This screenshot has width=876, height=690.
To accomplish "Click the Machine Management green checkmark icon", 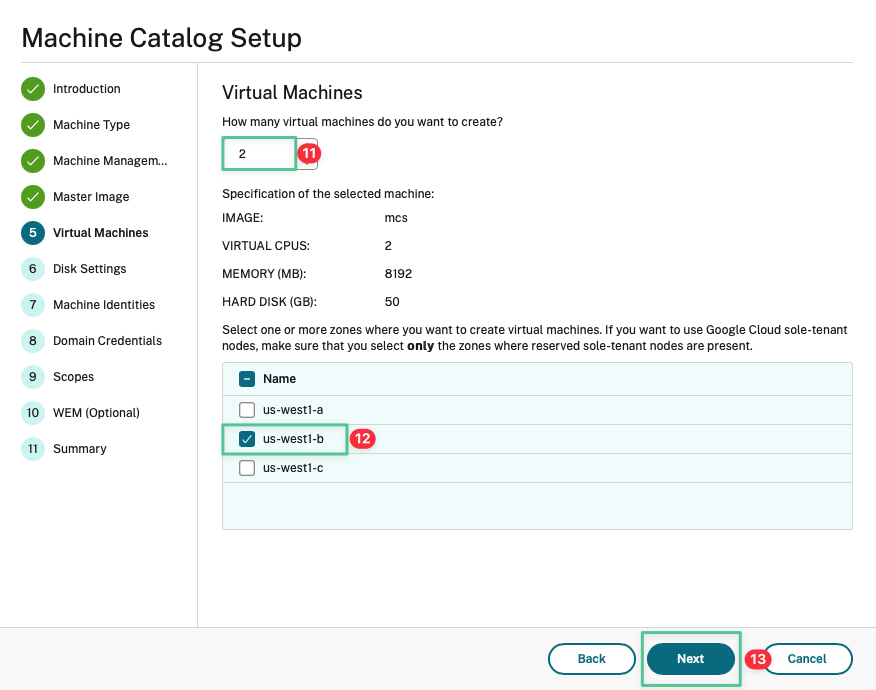I will tap(33, 161).
